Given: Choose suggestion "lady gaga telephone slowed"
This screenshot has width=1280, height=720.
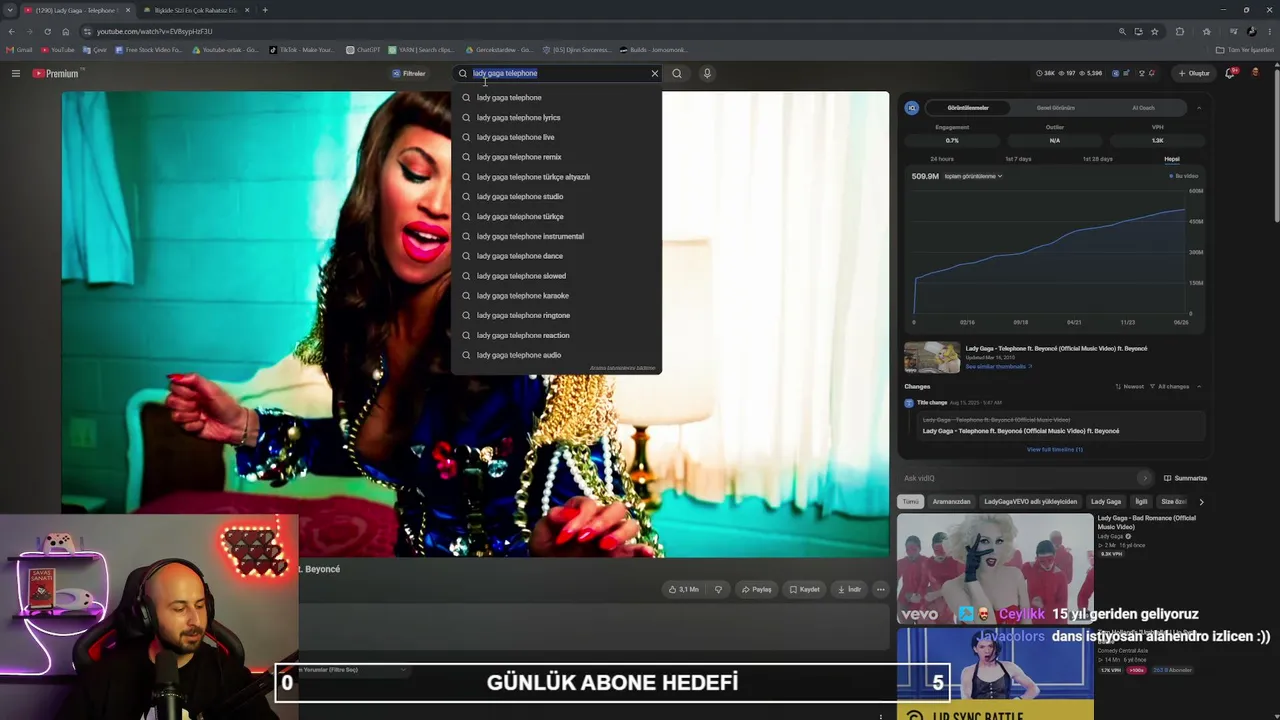Looking at the screenshot, I should (556, 276).
